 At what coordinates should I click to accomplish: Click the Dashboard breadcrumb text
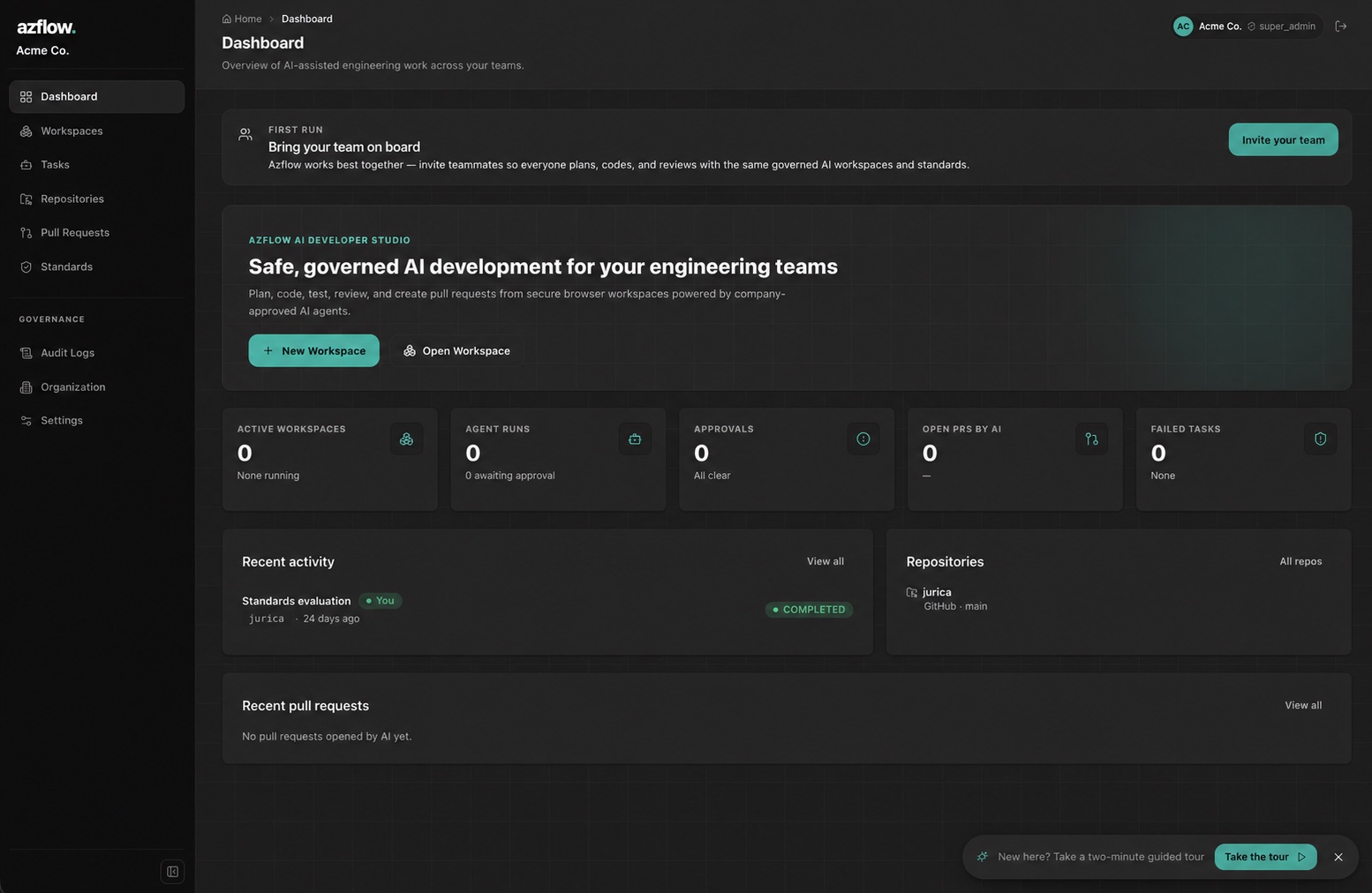coord(307,19)
